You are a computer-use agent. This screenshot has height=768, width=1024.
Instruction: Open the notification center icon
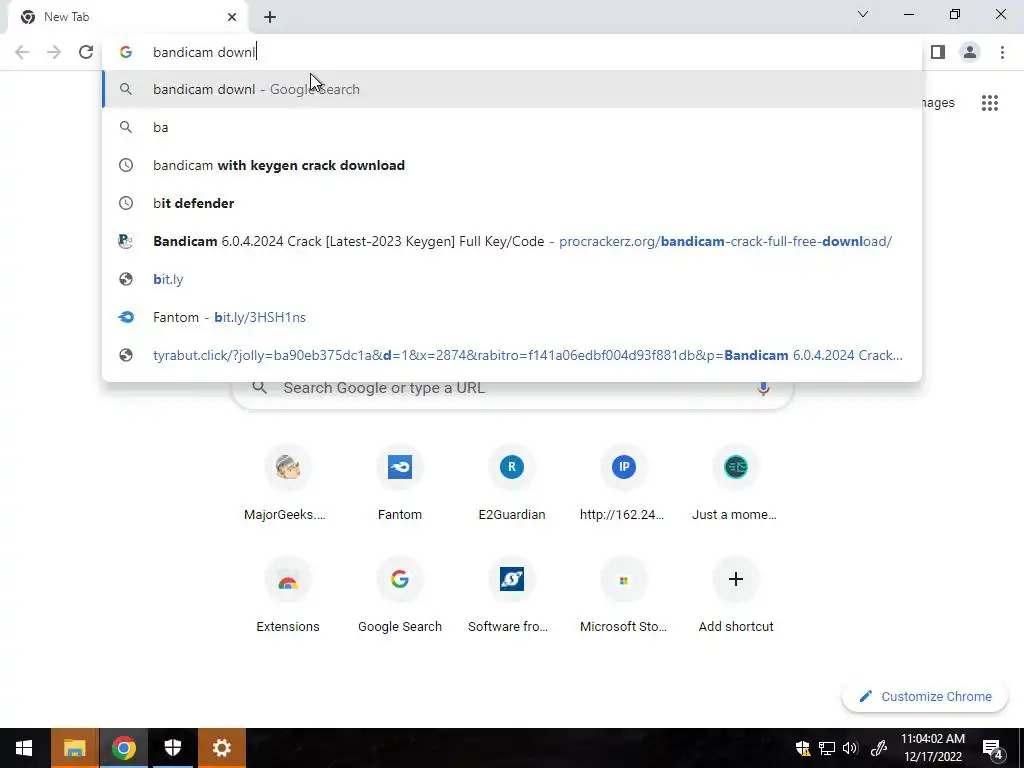click(993, 748)
